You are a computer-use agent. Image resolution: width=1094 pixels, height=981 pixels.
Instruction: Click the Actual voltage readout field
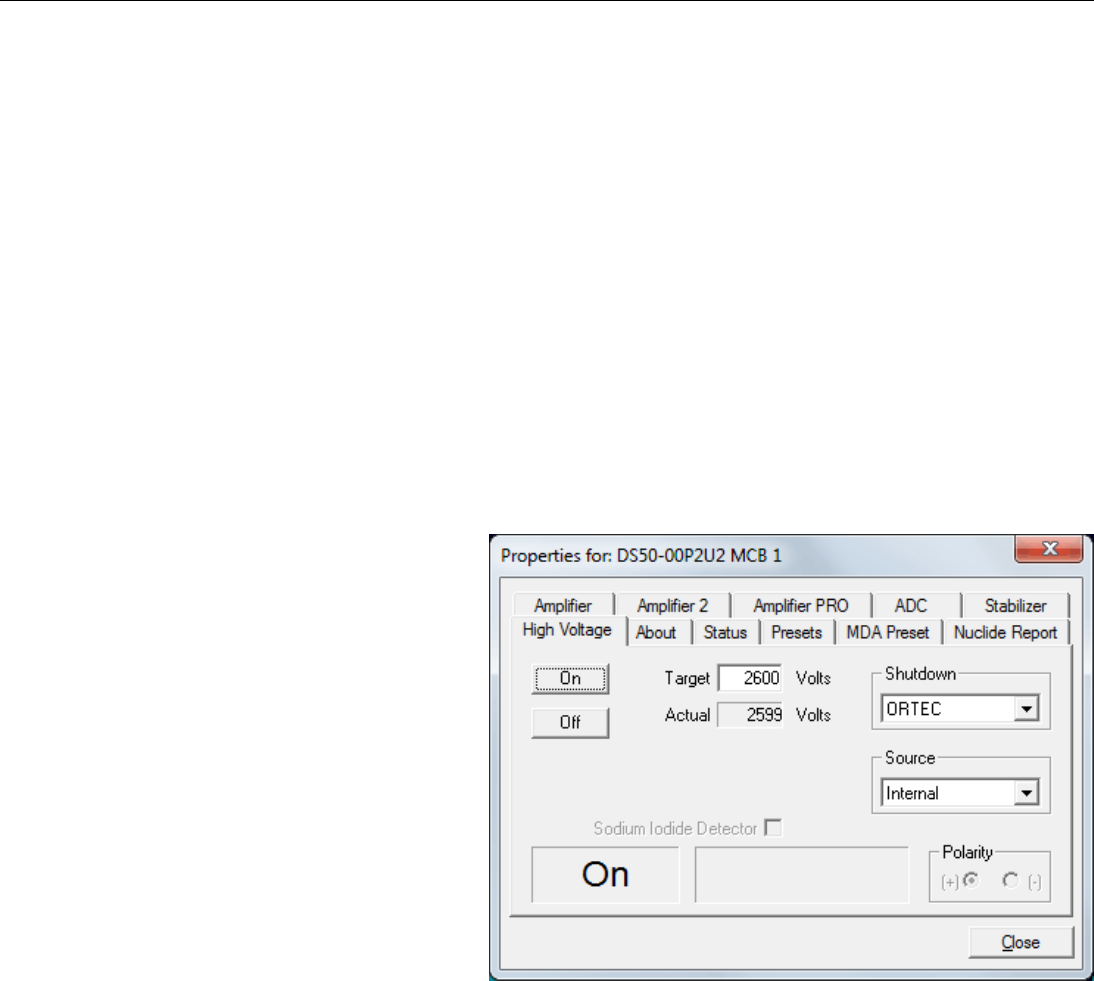(750, 715)
